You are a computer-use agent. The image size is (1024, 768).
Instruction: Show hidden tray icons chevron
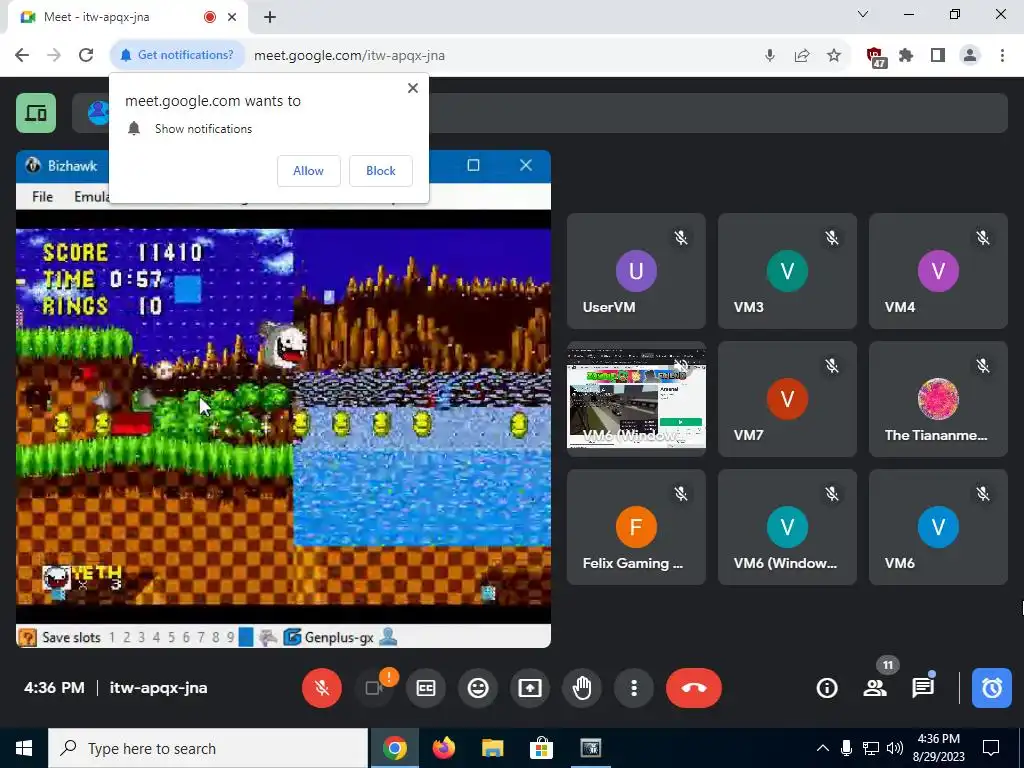(x=823, y=748)
